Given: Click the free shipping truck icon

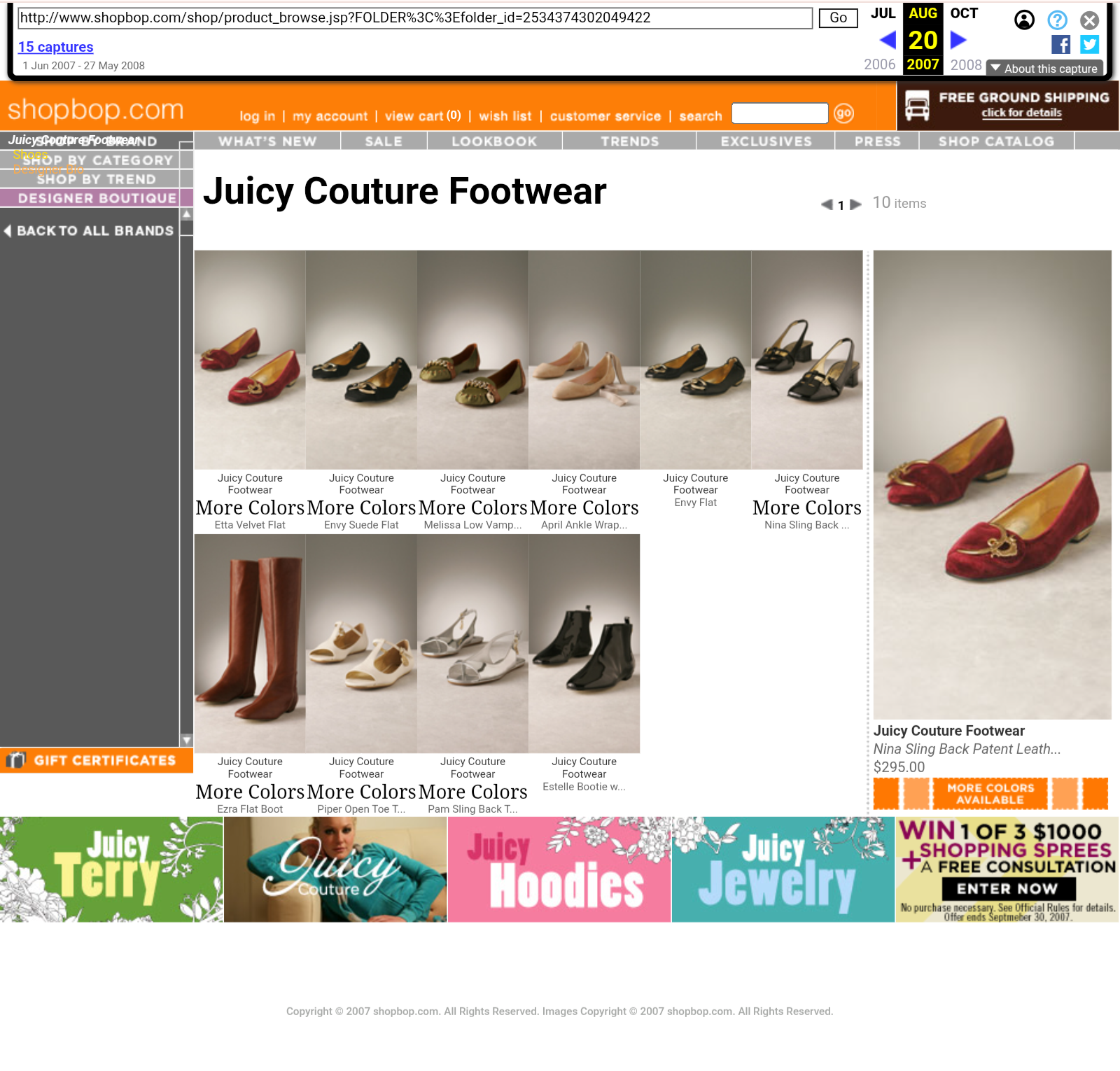Looking at the screenshot, I should [917, 106].
